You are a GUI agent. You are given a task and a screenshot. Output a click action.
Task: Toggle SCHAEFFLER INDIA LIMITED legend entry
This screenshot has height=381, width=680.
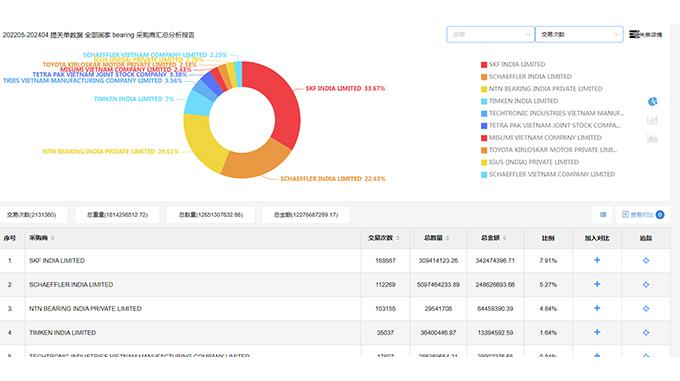pyautogui.click(x=526, y=77)
